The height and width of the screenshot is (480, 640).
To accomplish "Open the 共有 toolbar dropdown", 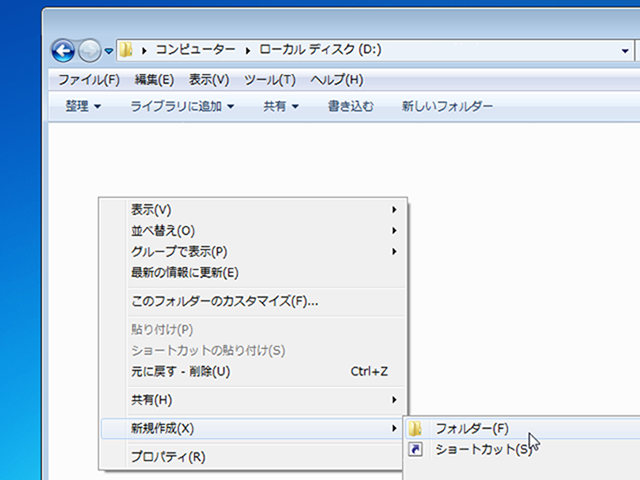I will tap(281, 107).
